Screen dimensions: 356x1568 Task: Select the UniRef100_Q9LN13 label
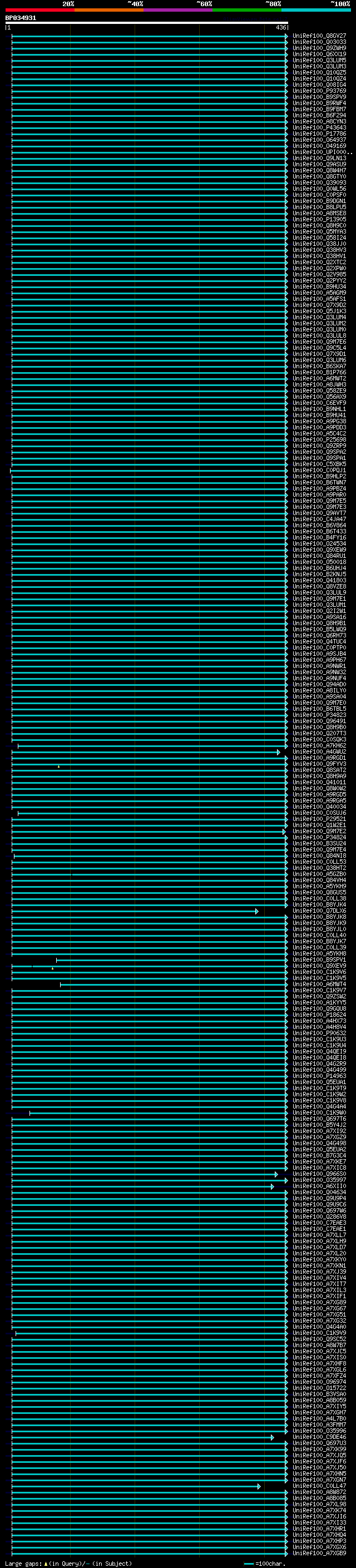tap(319, 159)
